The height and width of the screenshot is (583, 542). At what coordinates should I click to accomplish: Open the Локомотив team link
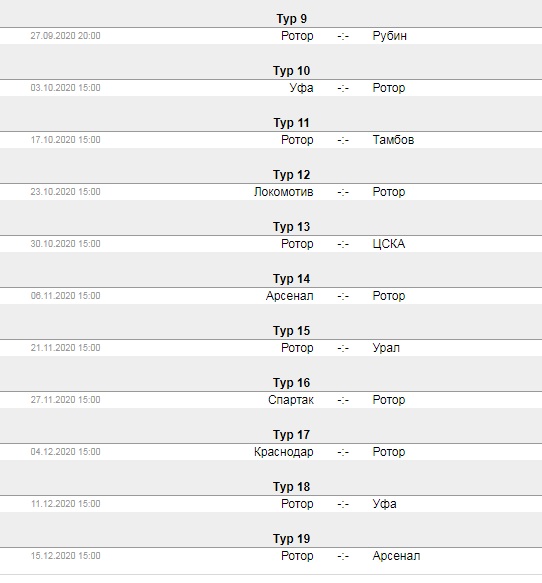tap(284, 192)
